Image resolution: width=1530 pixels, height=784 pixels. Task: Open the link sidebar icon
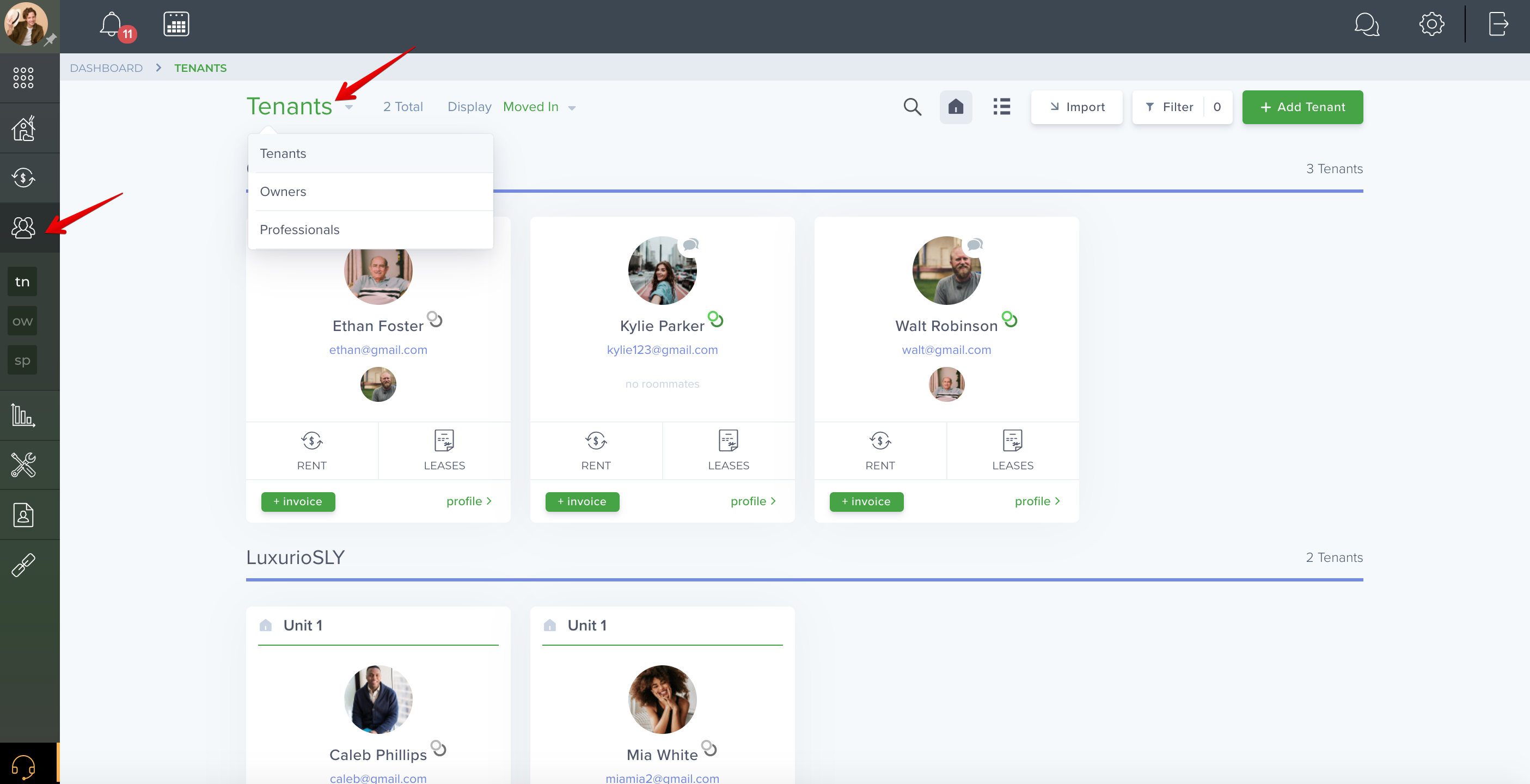click(23, 565)
